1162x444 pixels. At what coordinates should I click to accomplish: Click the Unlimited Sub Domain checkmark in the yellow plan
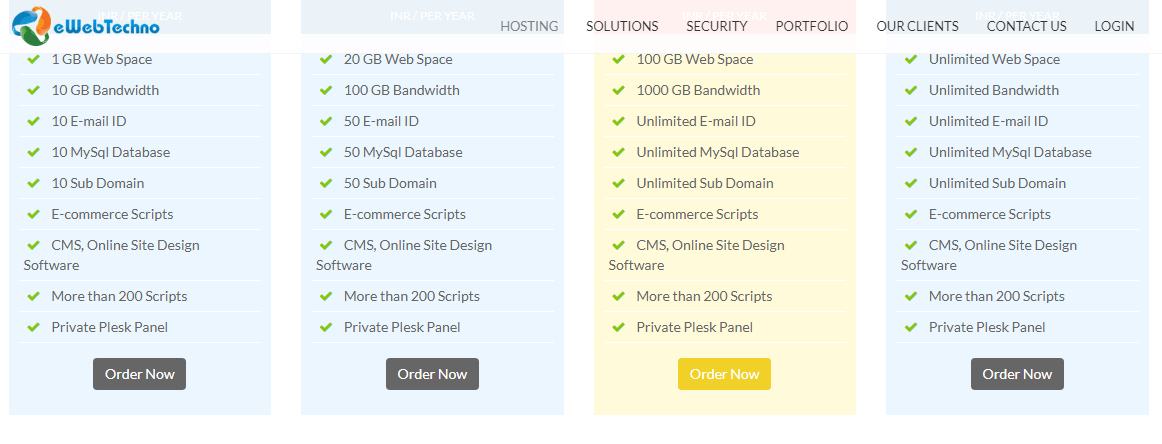click(619, 183)
